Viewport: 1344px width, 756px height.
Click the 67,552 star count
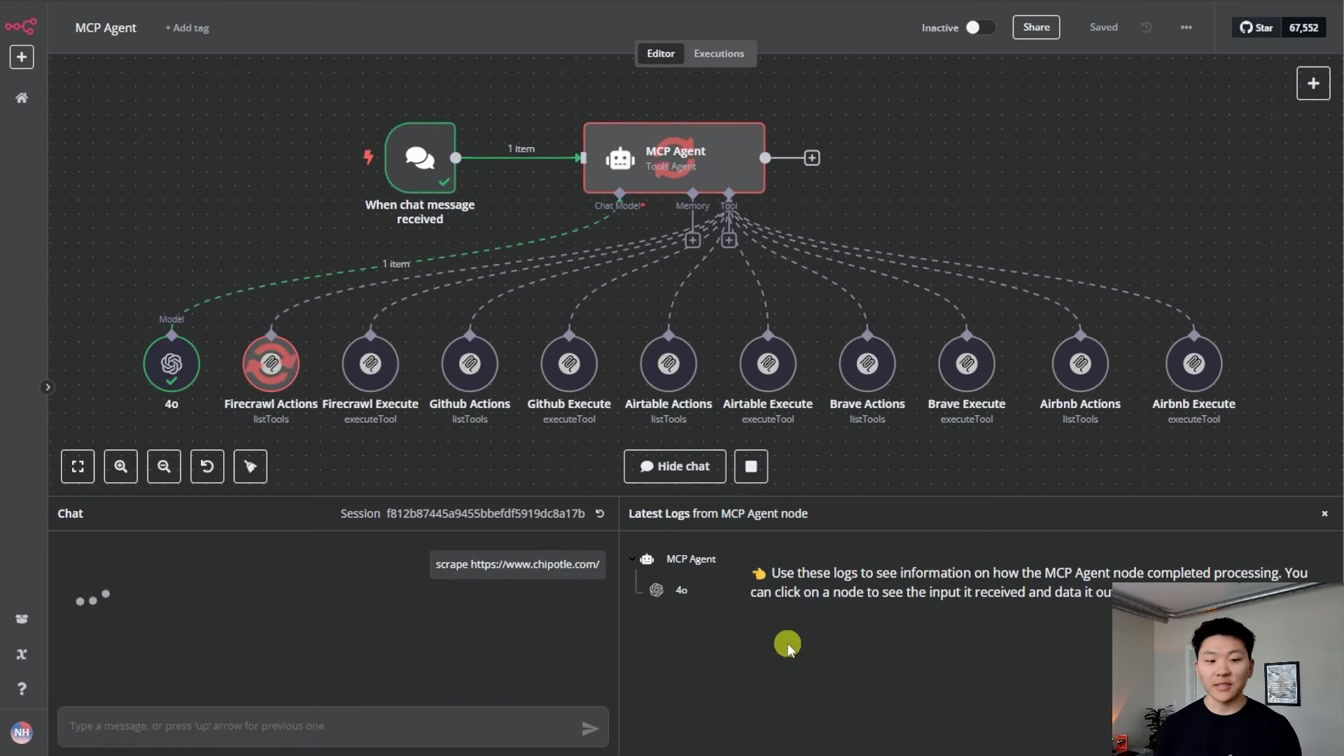[x=1304, y=28]
